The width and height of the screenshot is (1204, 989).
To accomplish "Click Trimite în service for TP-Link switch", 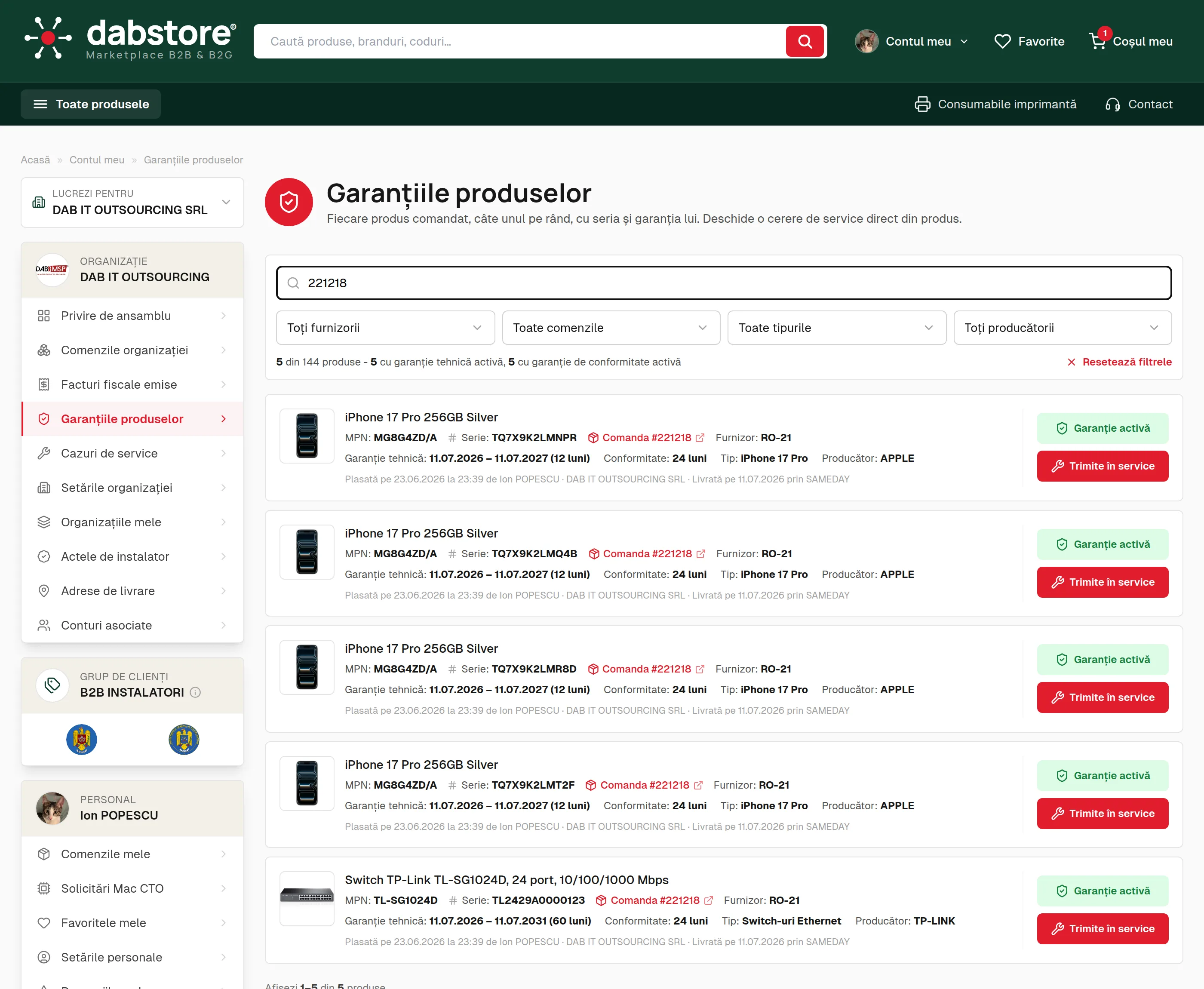I will [x=1103, y=929].
